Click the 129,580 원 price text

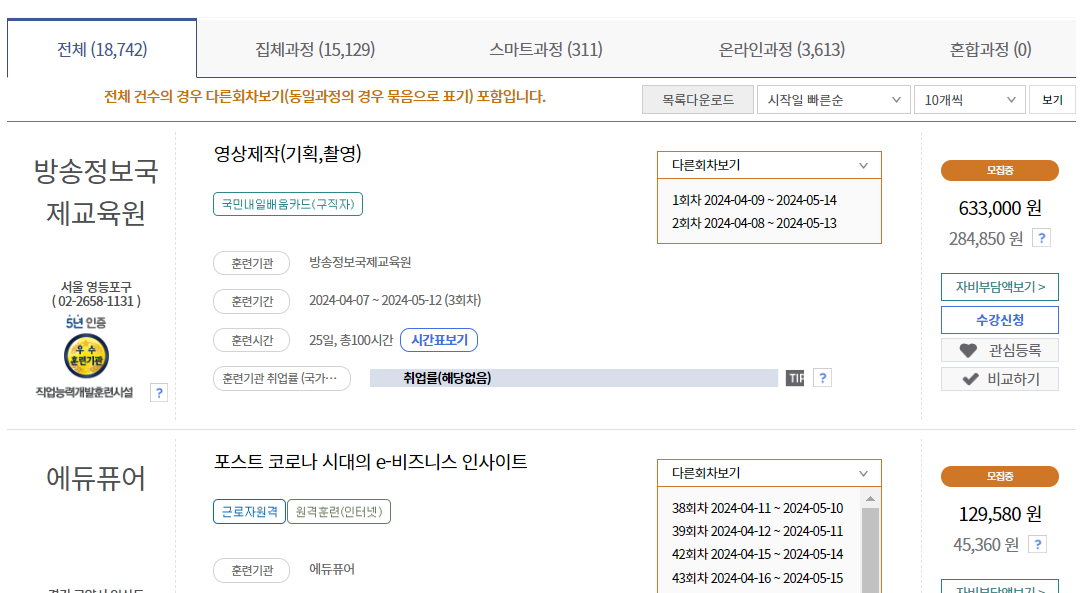(x=1000, y=514)
